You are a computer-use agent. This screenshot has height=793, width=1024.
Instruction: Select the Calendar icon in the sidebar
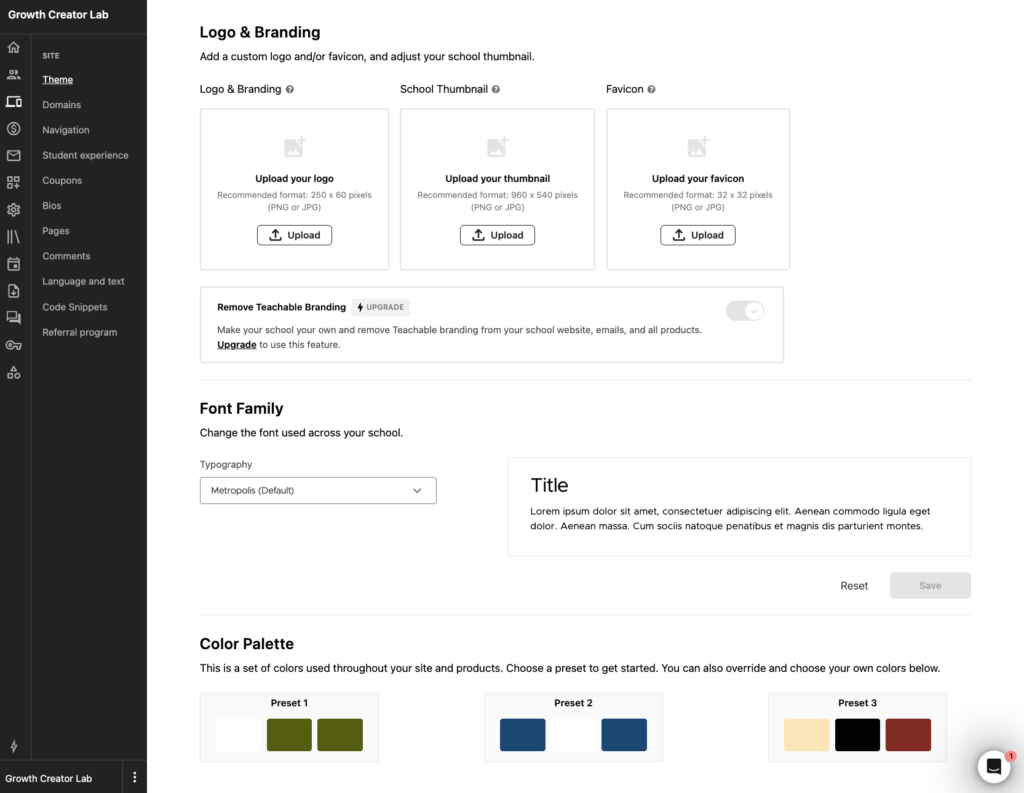coord(14,263)
